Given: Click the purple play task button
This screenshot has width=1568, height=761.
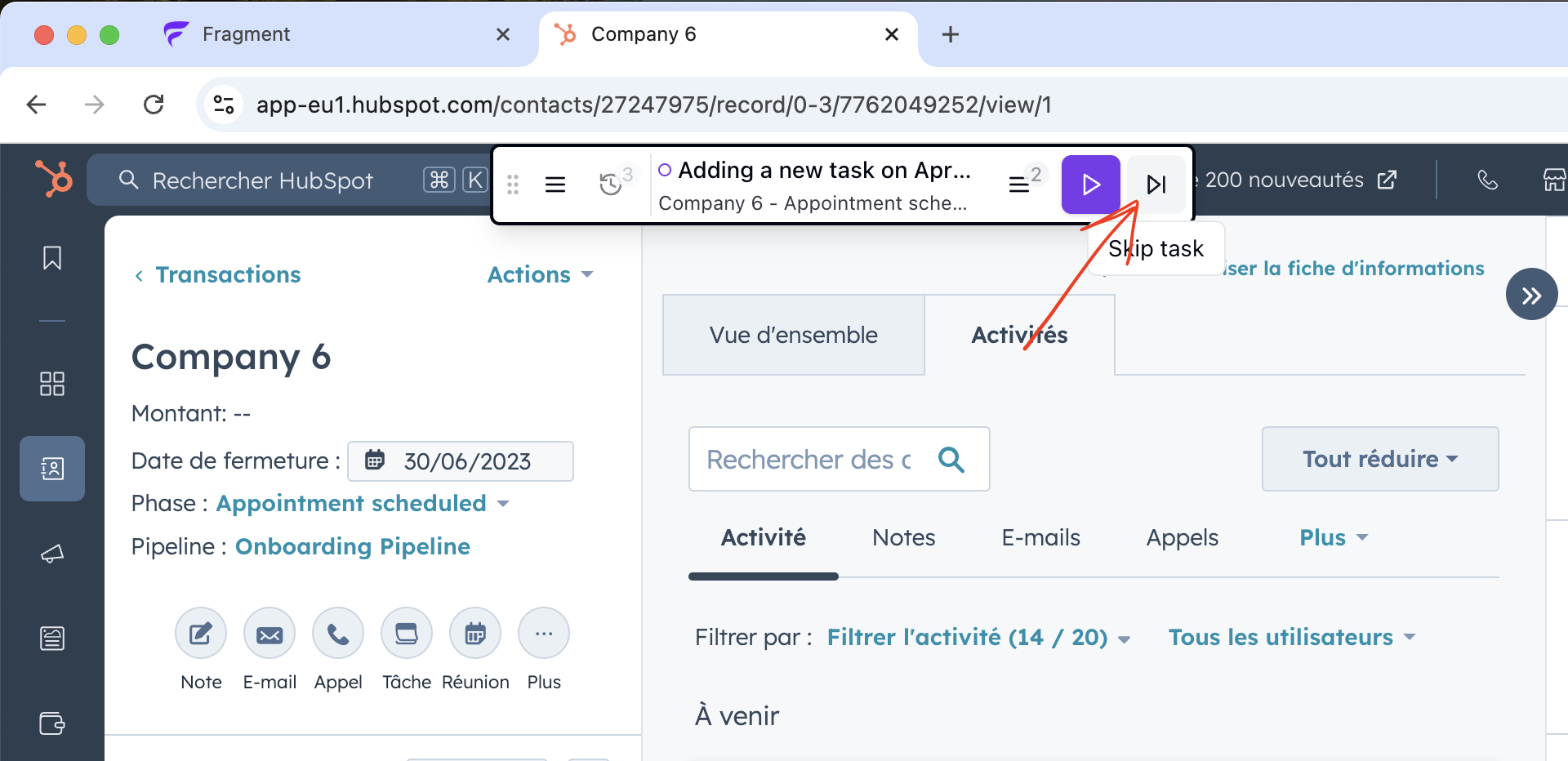Looking at the screenshot, I should tap(1091, 185).
